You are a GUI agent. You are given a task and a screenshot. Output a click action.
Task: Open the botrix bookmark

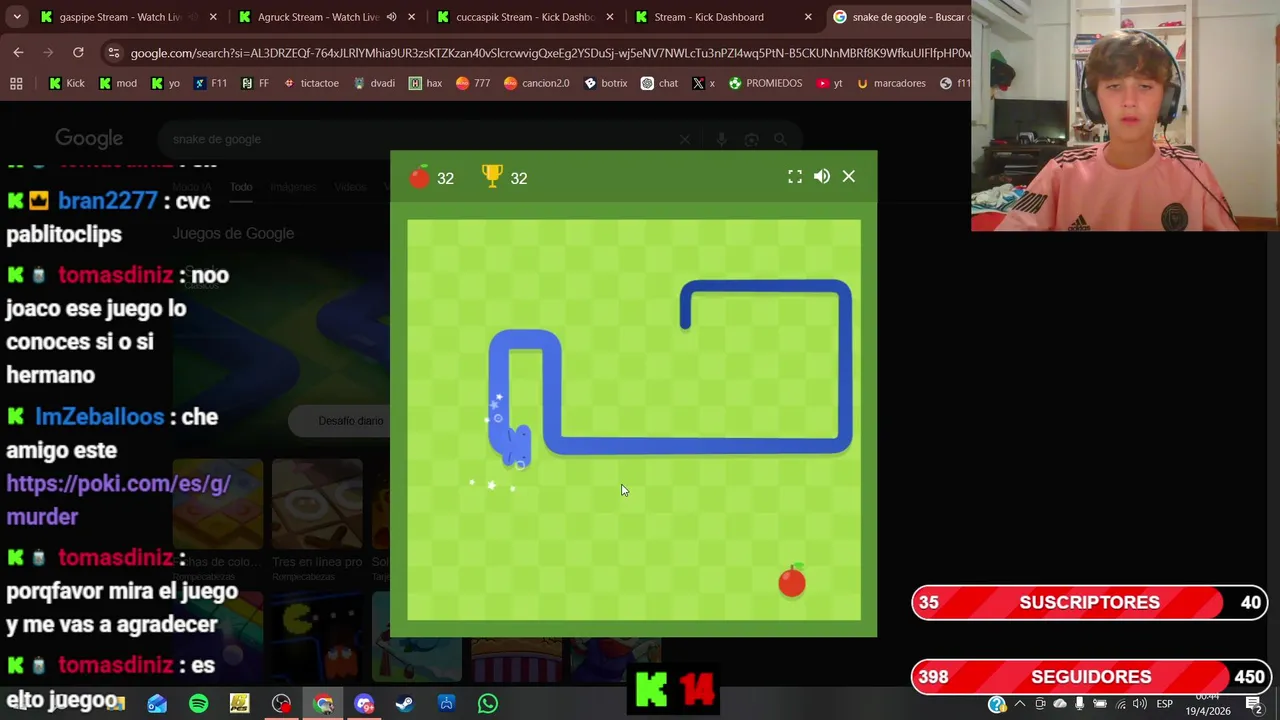(x=605, y=83)
